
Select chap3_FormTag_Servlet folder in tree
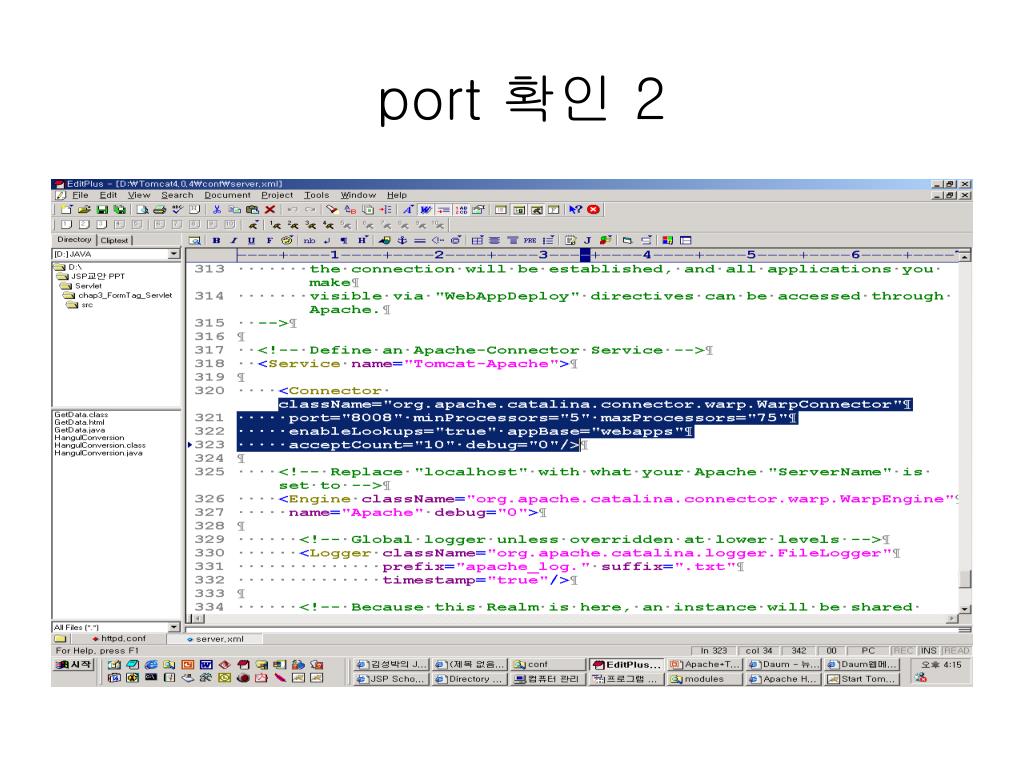coord(125,295)
